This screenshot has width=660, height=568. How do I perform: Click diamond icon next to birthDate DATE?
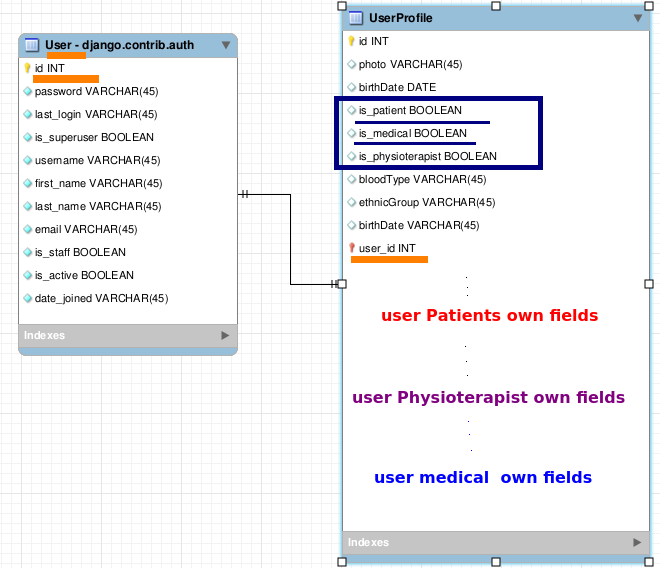tap(352, 87)
